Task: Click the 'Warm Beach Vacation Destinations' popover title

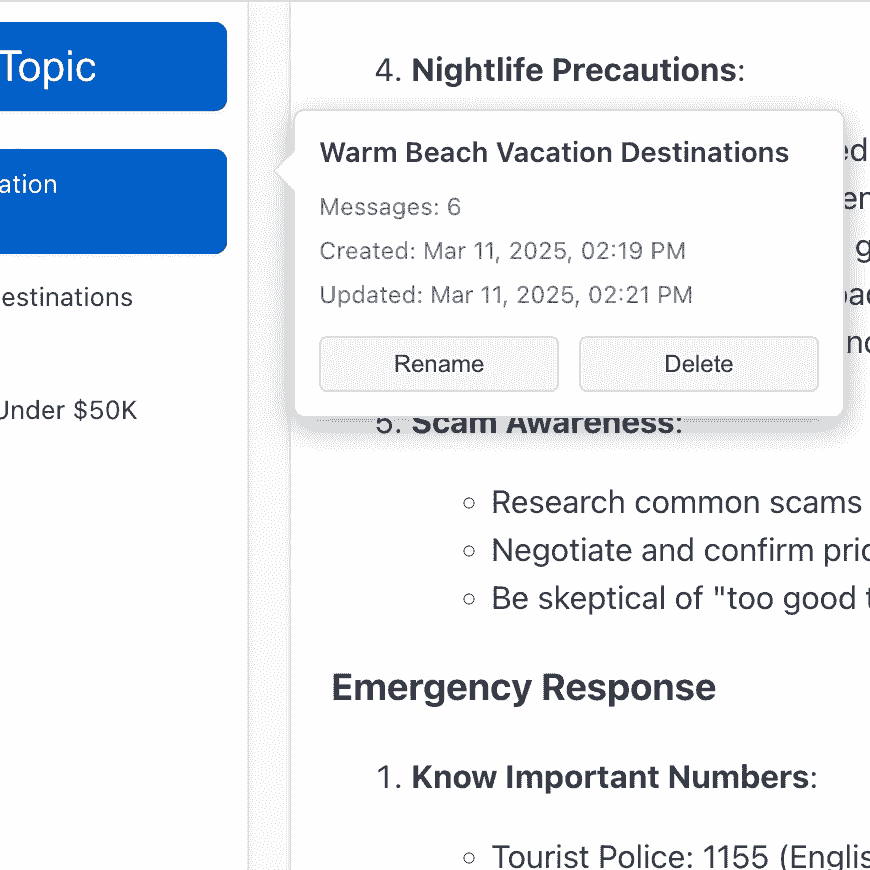Action: tap(554, 153)
